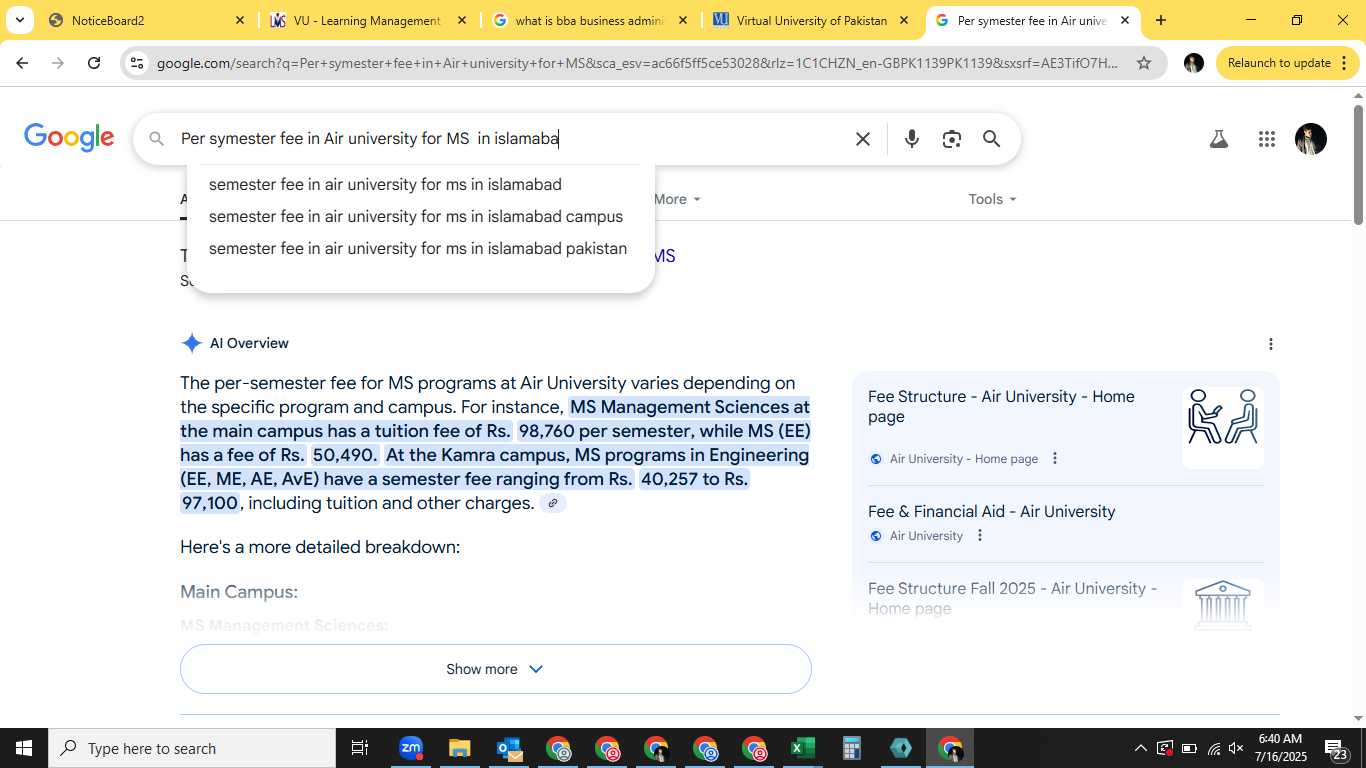The width and height of the screenshot is (1366, 768).
Task: Switch to Virtual University of Pakistan tab
Action: tap(811, 20)
